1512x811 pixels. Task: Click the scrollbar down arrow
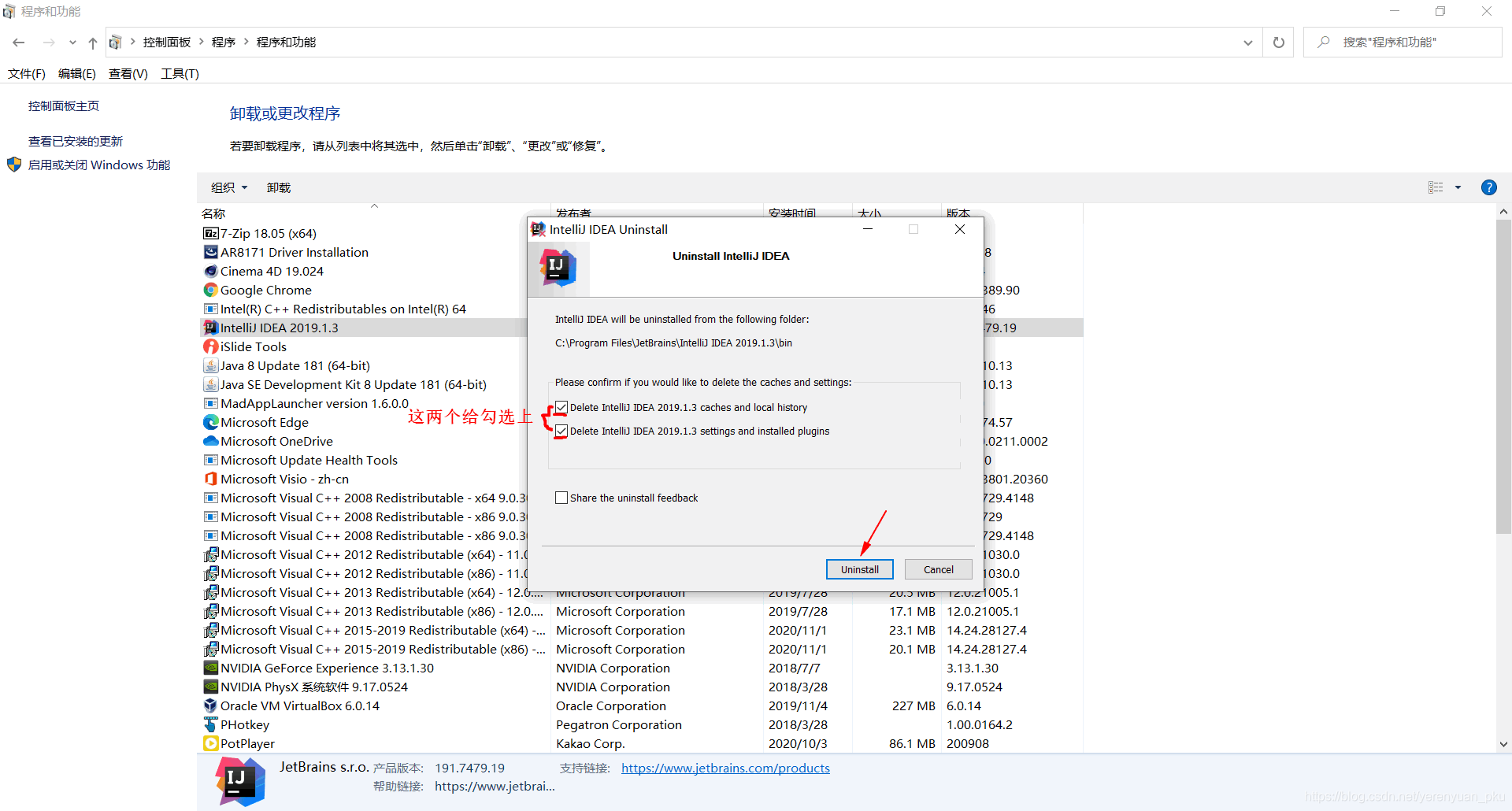1503,744
